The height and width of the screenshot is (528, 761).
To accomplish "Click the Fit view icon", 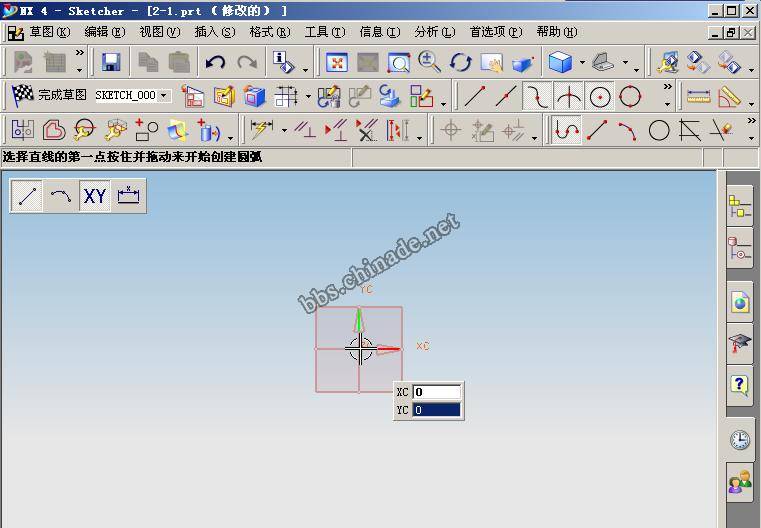I will [337, 62].
